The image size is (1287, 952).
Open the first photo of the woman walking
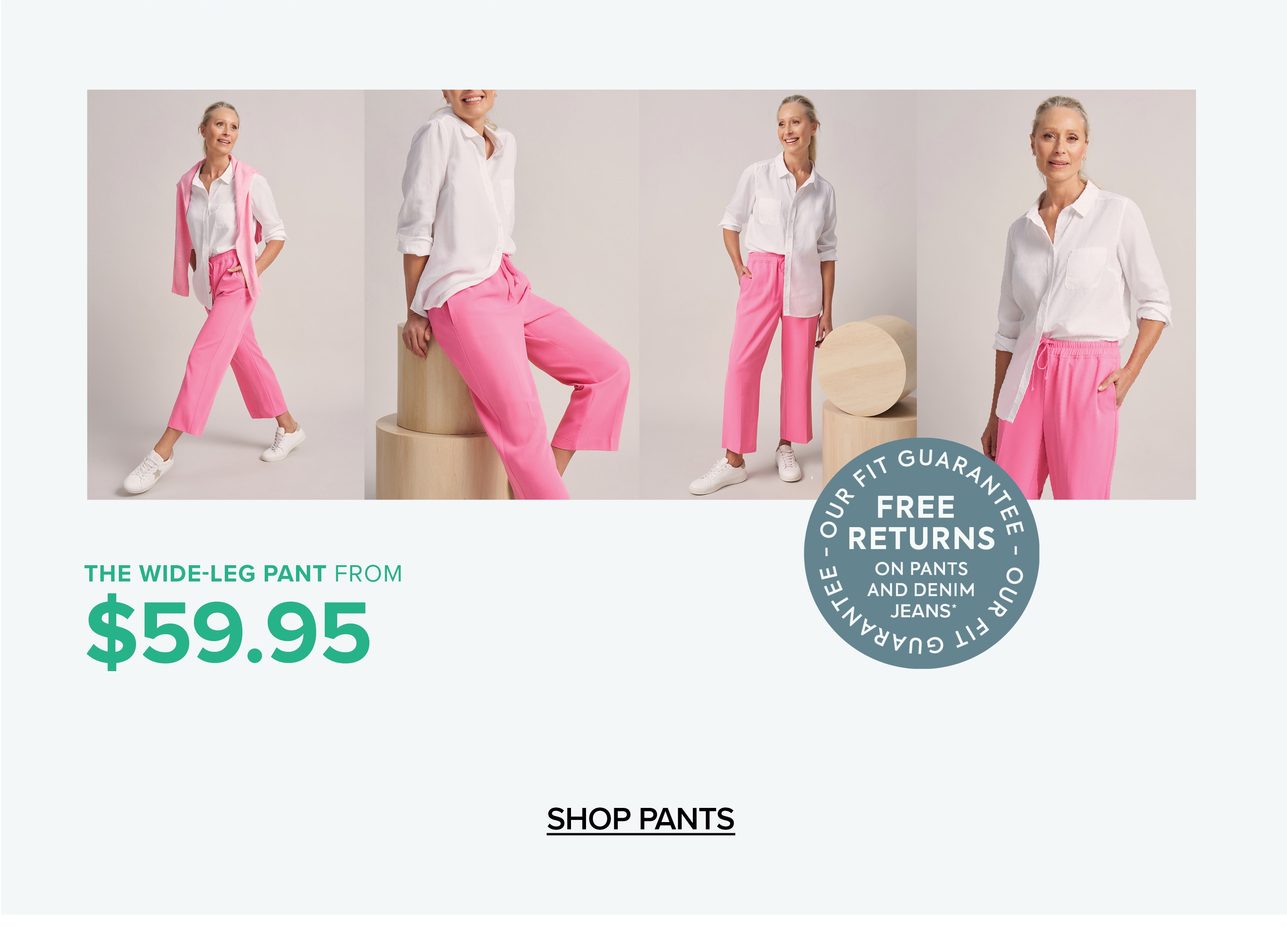pyautogui.click(x=225, y=294)
